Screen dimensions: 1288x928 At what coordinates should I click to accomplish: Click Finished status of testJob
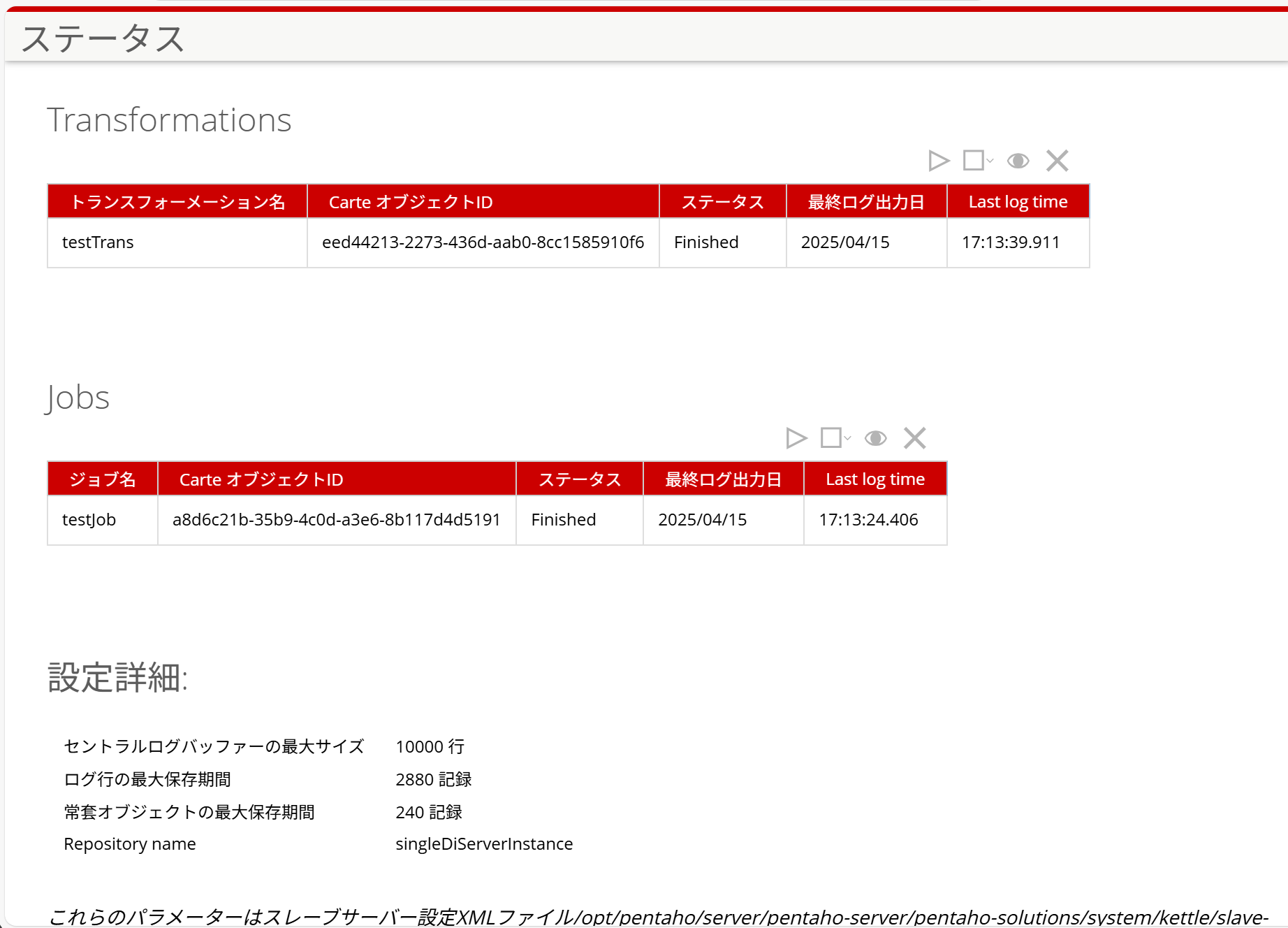coord(564,520)
